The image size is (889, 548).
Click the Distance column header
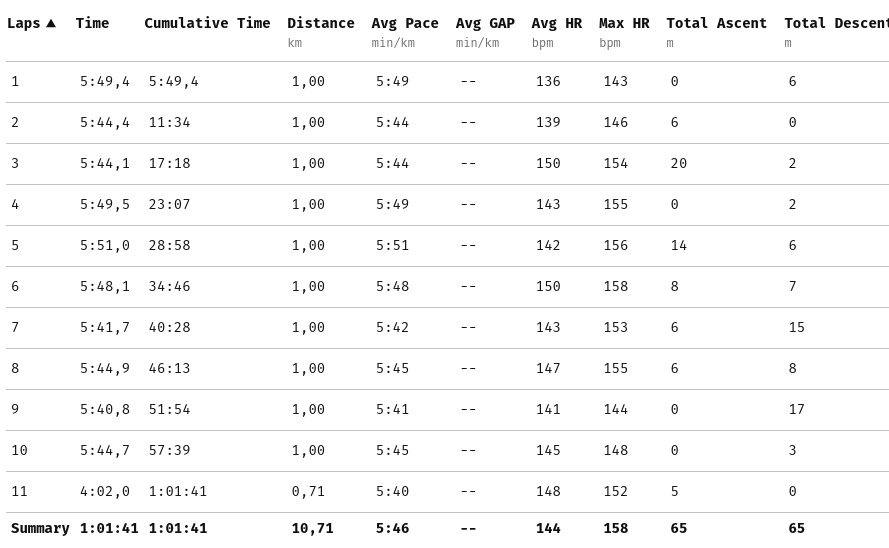[x=320, y=23]
